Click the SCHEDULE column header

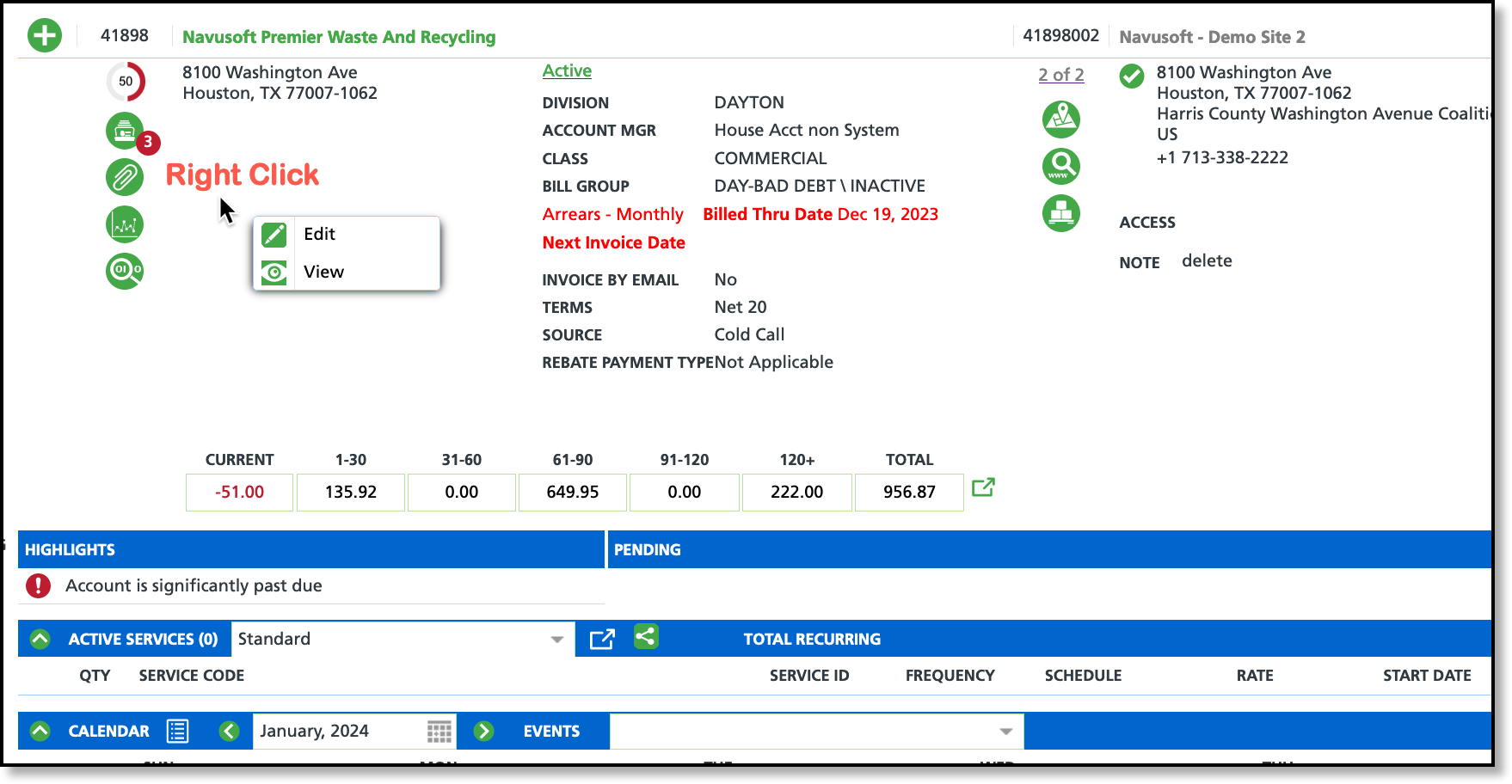click(1083, 676)
